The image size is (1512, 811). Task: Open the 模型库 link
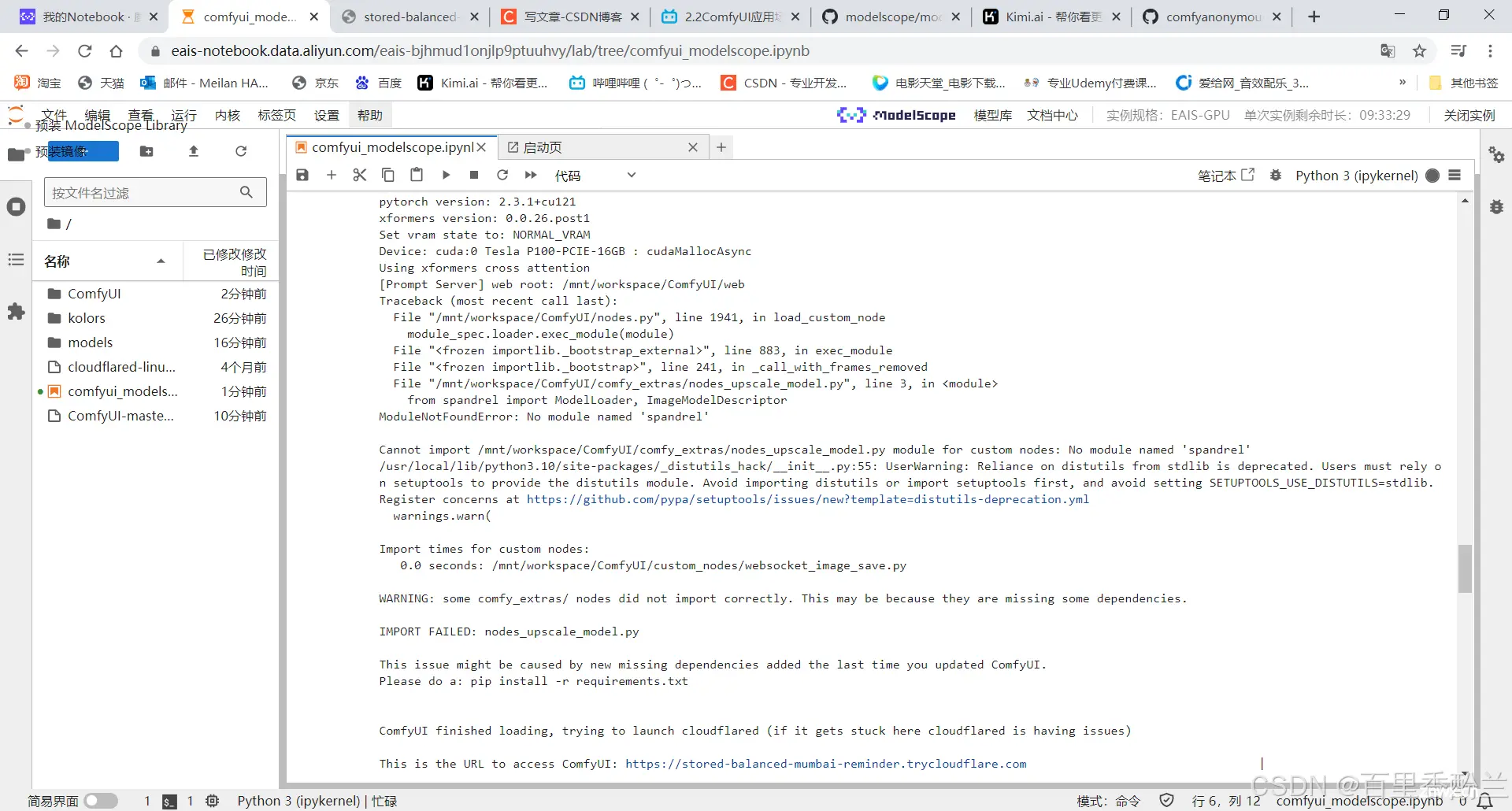pos(992,116)
